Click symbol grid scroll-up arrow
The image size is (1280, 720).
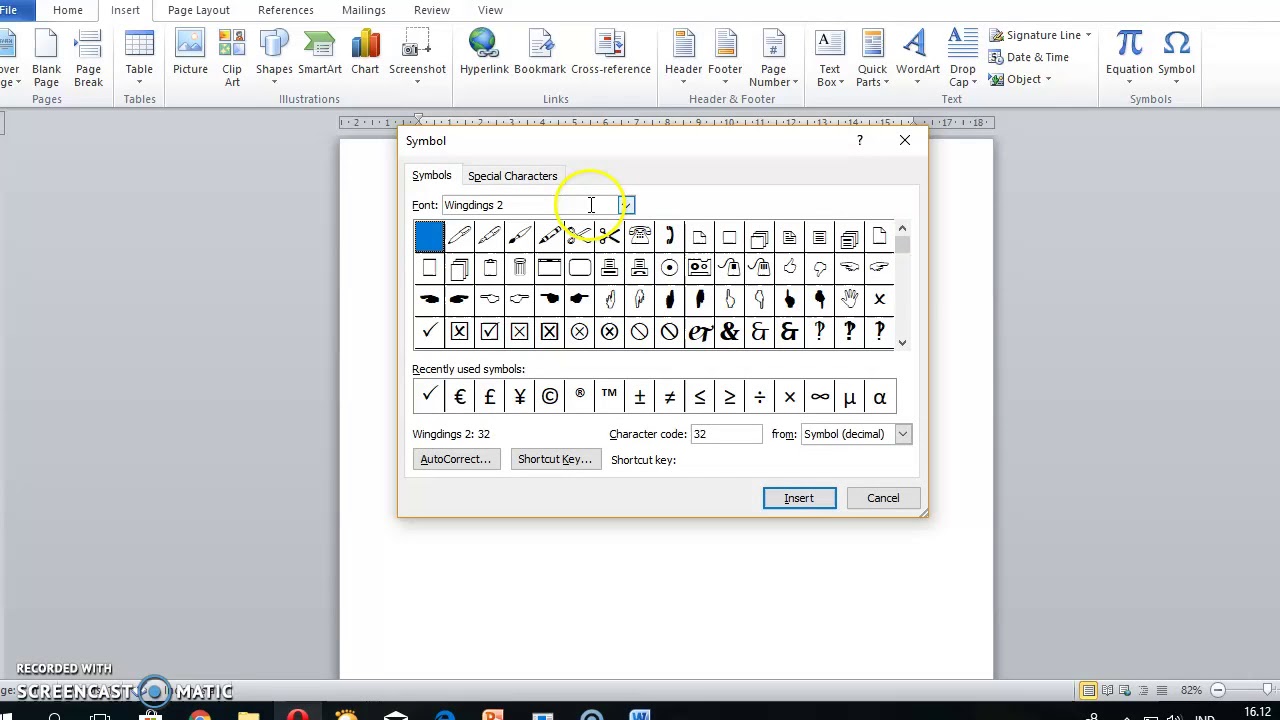pos(902,228)
